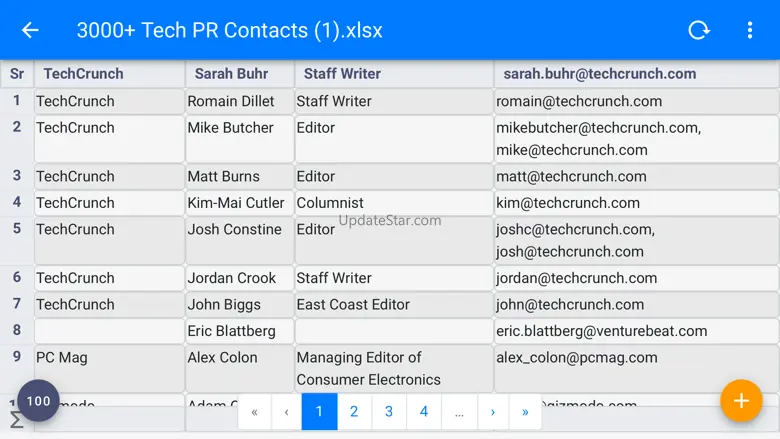The width and height of the screenshot is (780, 439).
Task: Select TechCrunch cell in John Biggs row
Action: click(109, 304)
